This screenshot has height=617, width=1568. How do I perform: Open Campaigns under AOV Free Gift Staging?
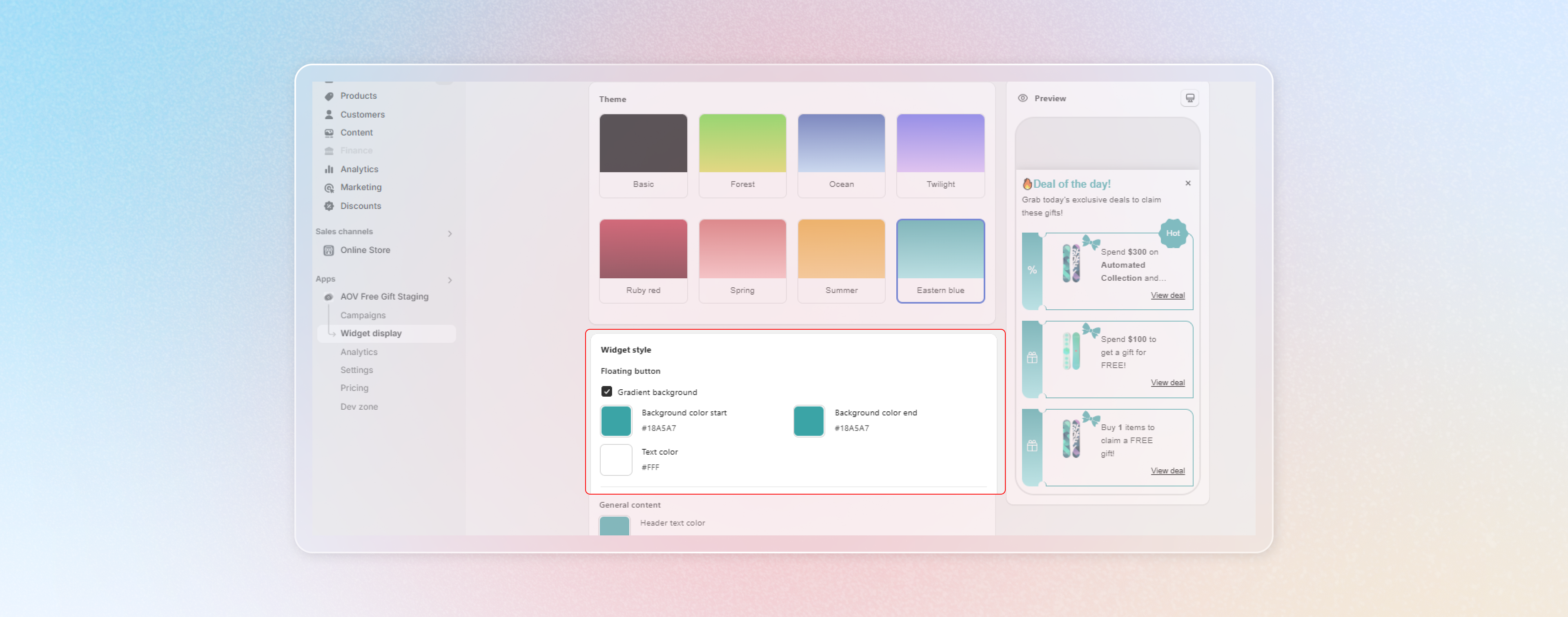[363, 315]
